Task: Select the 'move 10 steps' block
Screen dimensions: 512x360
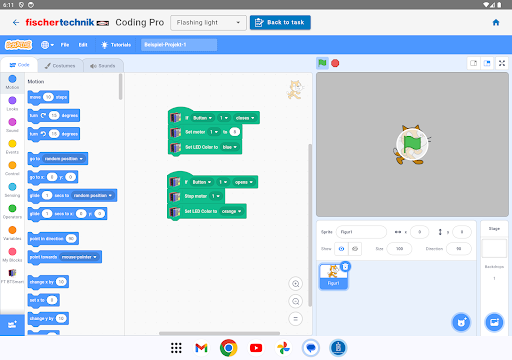Action: 48,97
